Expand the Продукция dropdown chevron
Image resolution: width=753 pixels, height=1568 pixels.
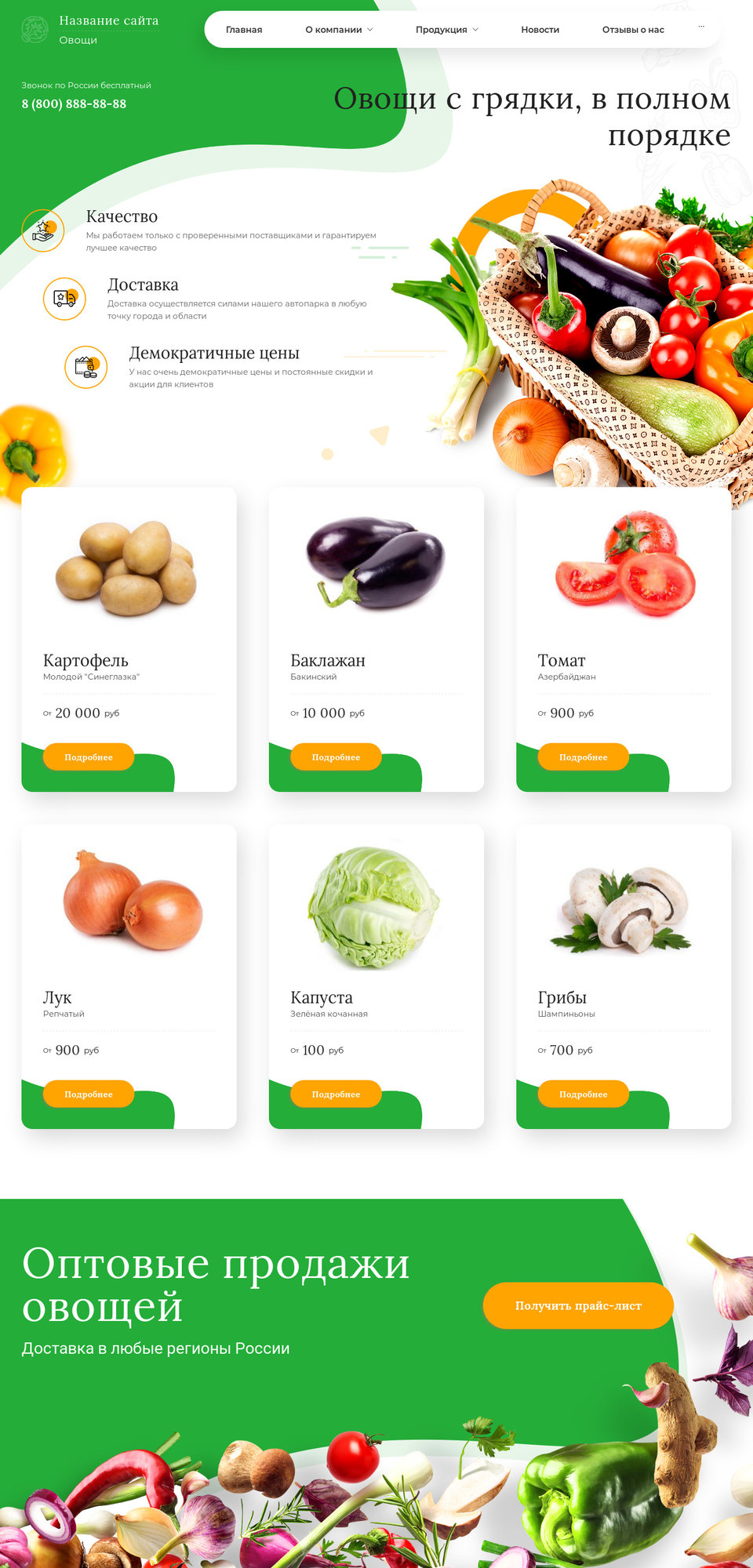(475, 30)
